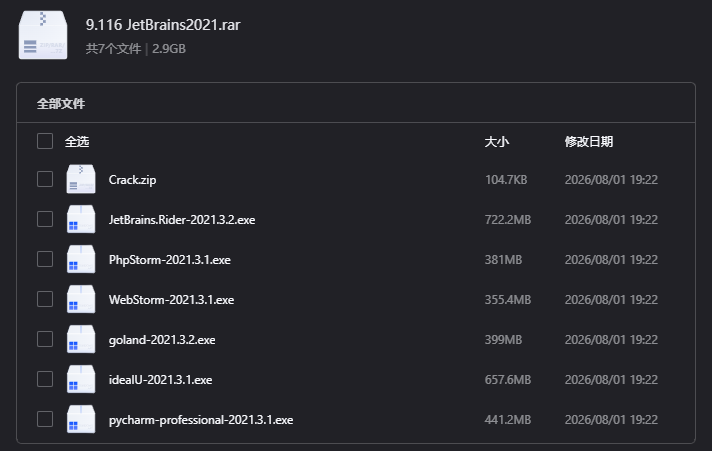The width and height of the screenshot is (712, 451).
Task: Select the goland-2021.3.2.exe file name
Action: point(162,340)
